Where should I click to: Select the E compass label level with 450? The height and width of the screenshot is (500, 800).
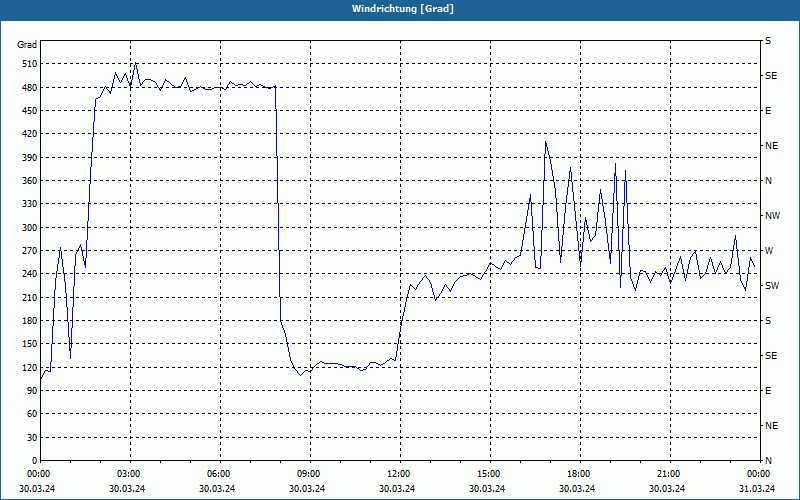(768, 111)
